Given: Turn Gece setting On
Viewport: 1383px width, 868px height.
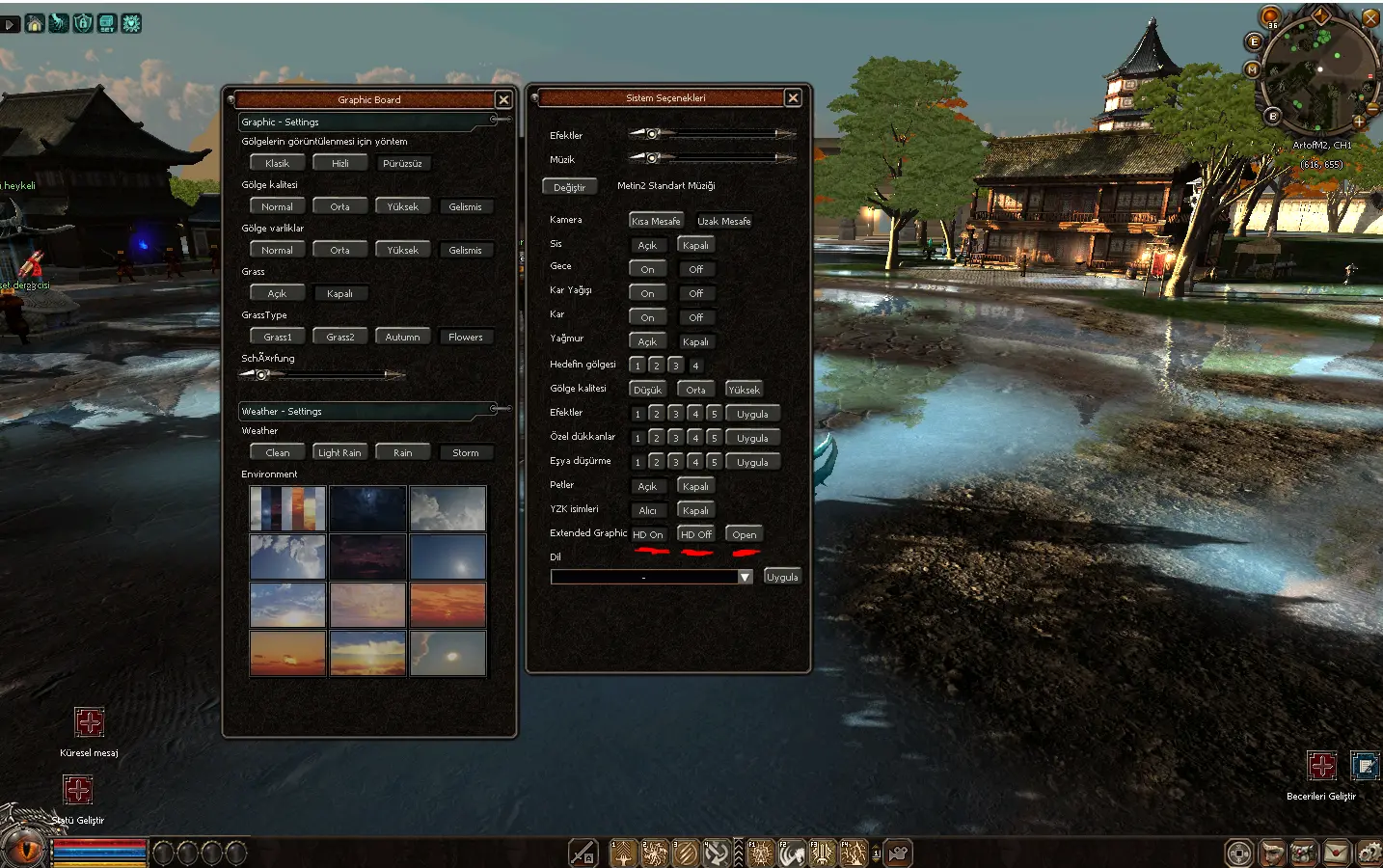Looking at the screenshot, I should (x=647, y=269).
